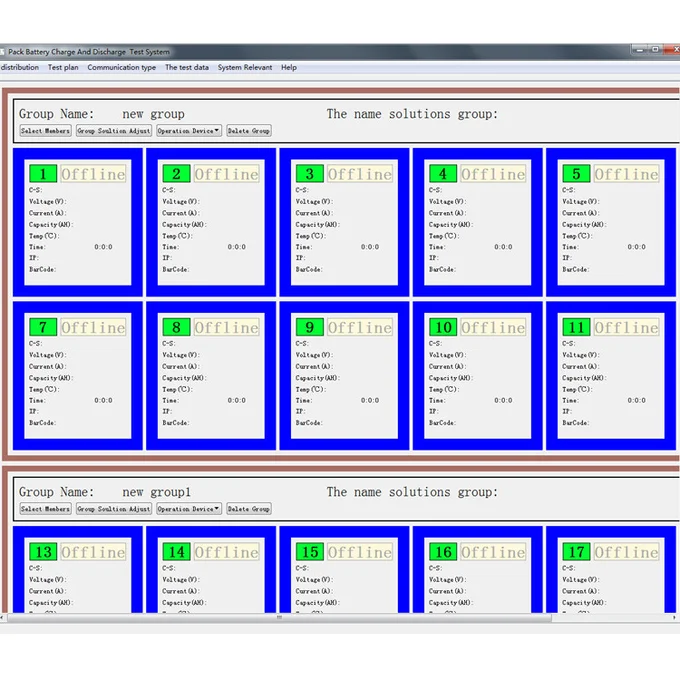Open The test data menu
680x680 pixels.
[187, 68]
